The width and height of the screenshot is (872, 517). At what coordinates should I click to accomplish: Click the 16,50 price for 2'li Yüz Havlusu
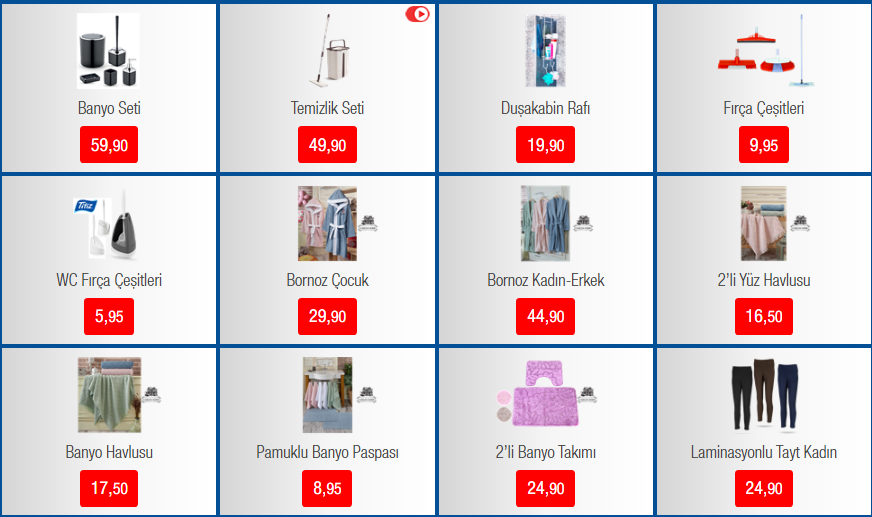764,316
